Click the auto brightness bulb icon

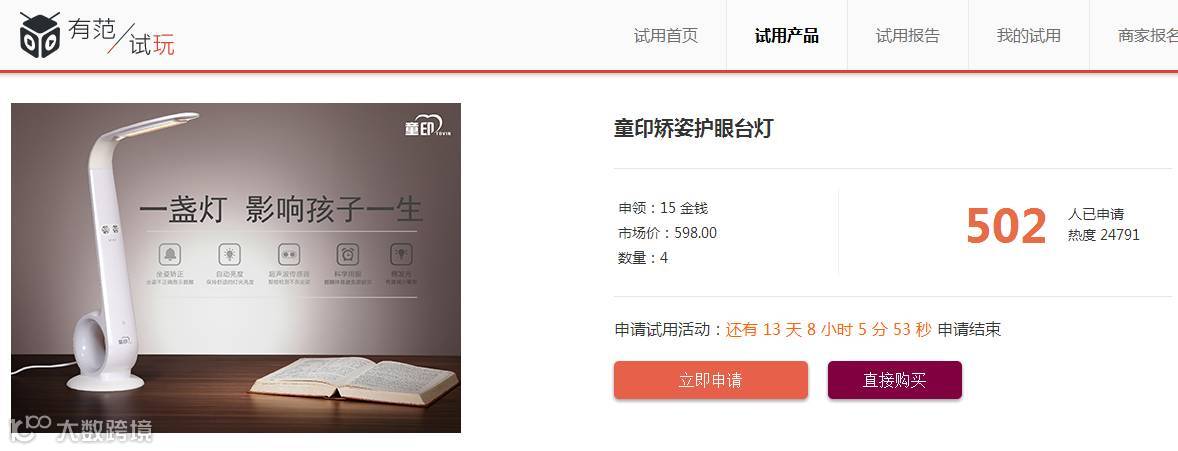coord(229,254)
